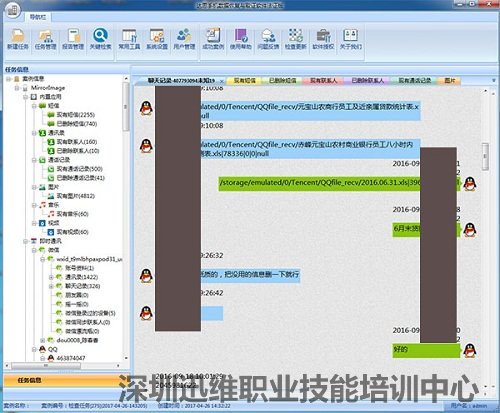Collapse the 内置应用 tree node

[x=26, y=97]
